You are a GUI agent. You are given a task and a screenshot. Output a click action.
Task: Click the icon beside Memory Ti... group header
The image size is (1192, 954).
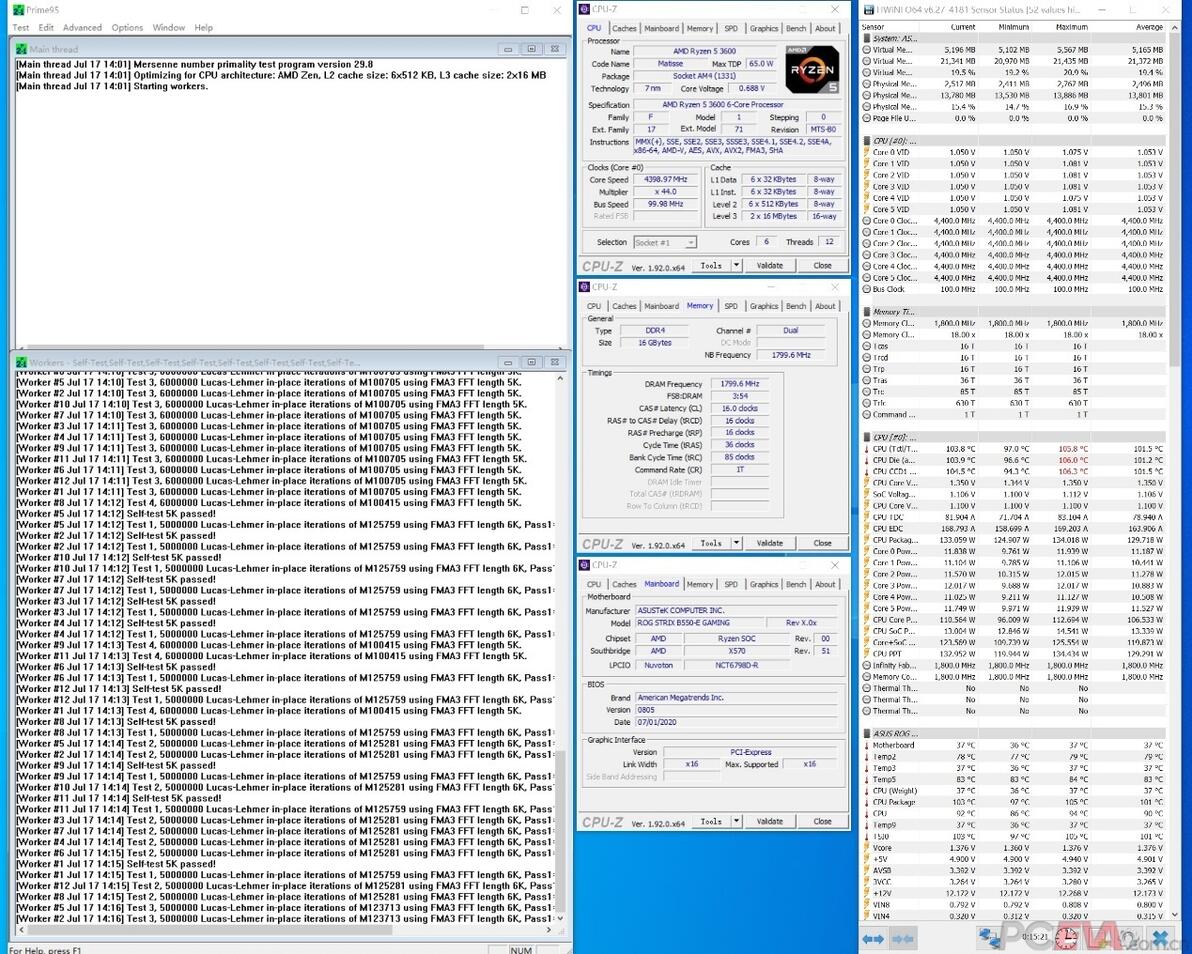point(867,312)
